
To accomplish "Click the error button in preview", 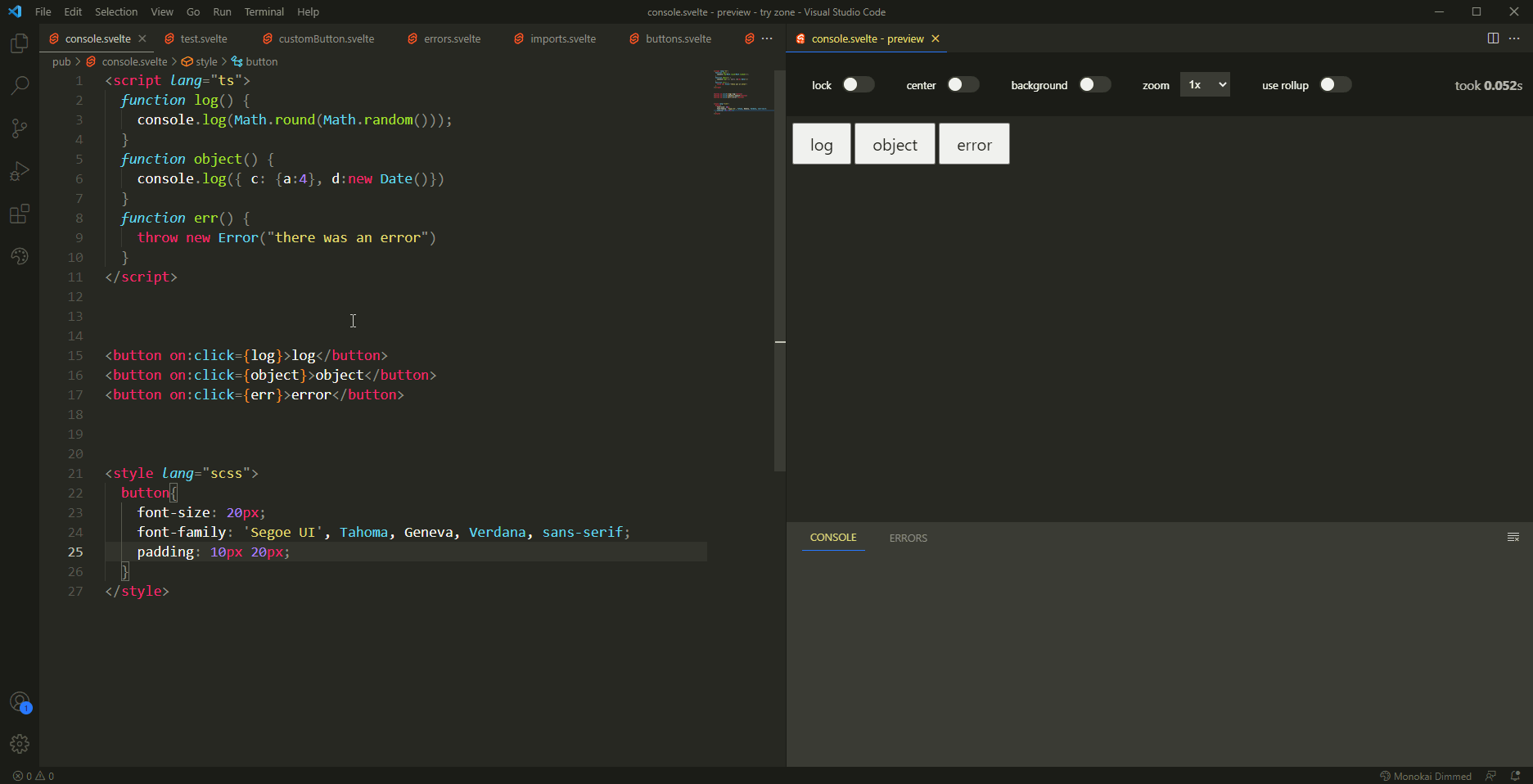I will coord(974,144).
